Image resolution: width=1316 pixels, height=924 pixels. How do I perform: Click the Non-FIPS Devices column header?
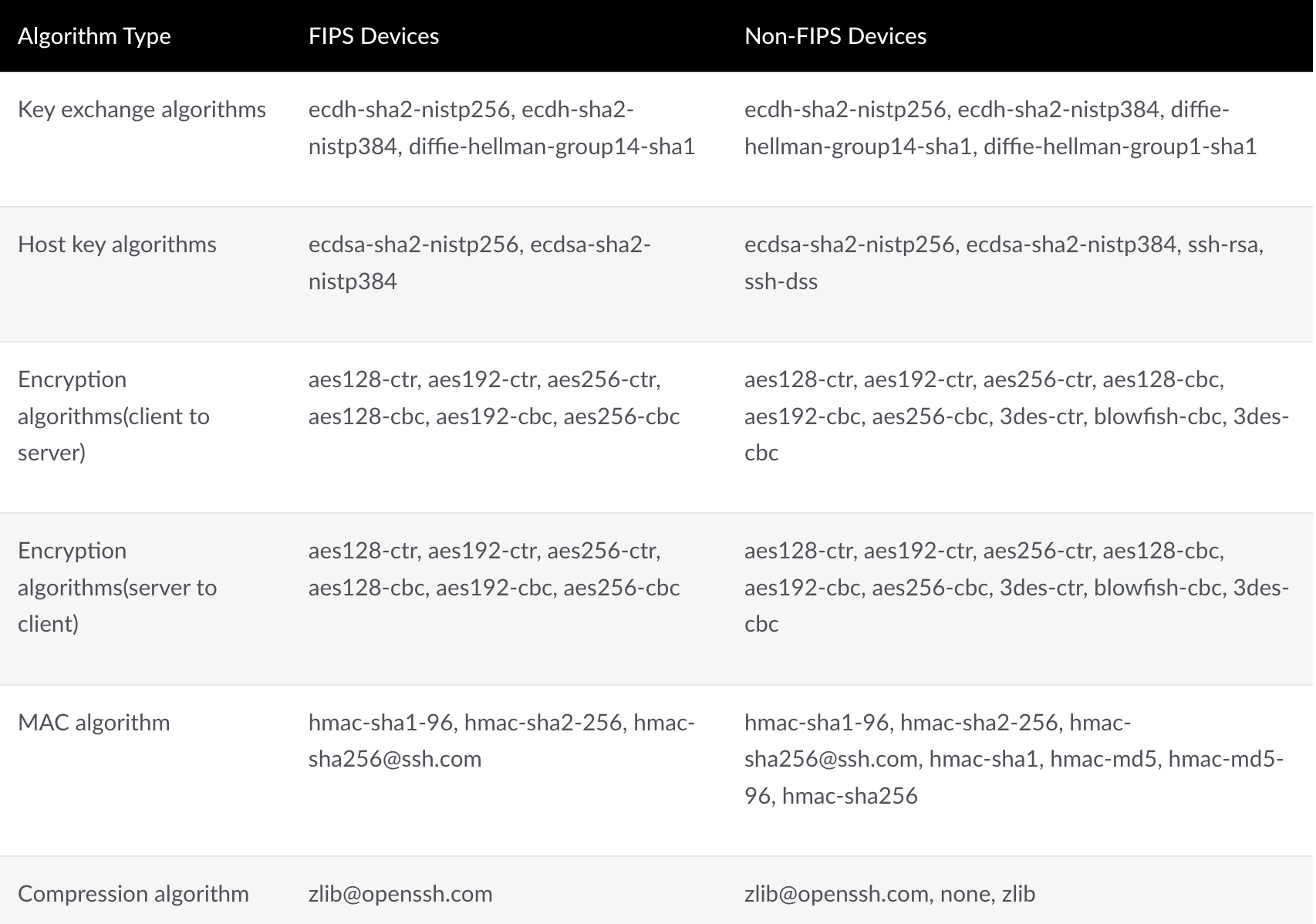[x=835, y=36]
